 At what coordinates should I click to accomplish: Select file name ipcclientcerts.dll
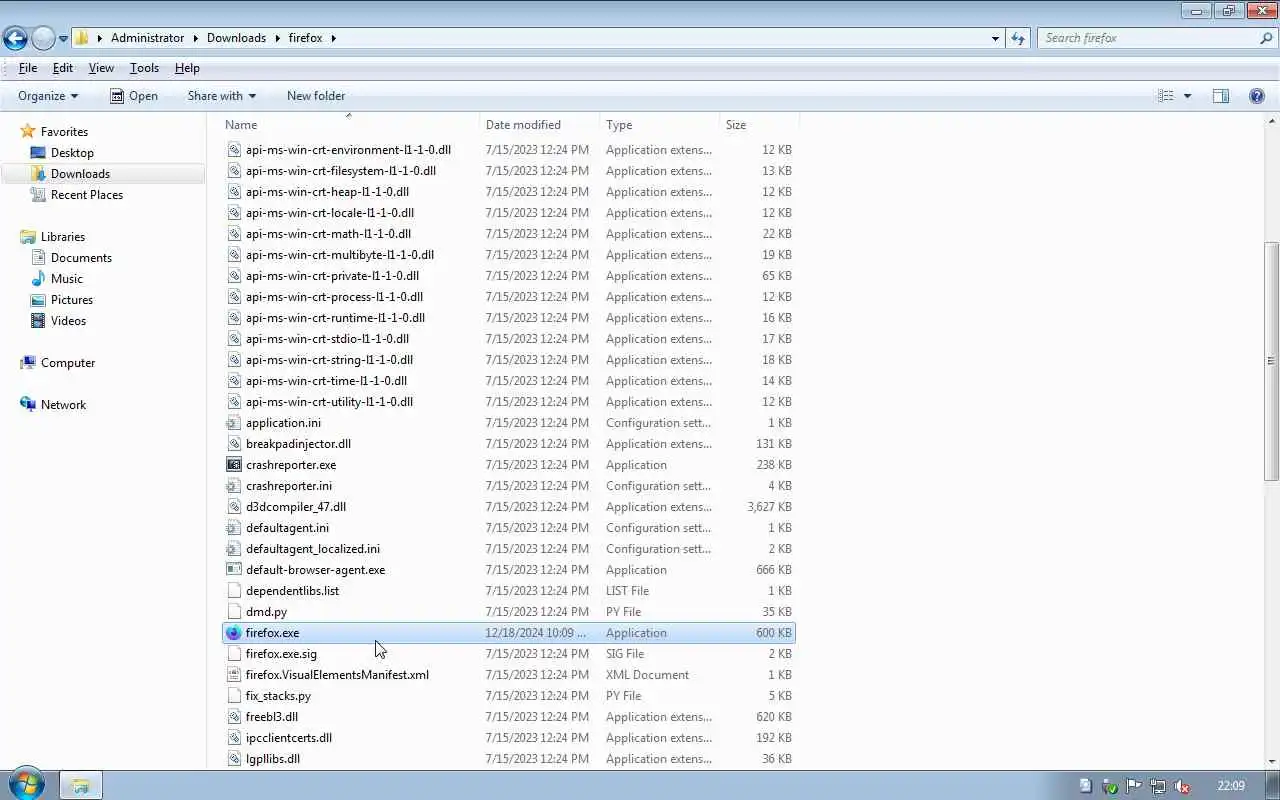pos(289,738)
